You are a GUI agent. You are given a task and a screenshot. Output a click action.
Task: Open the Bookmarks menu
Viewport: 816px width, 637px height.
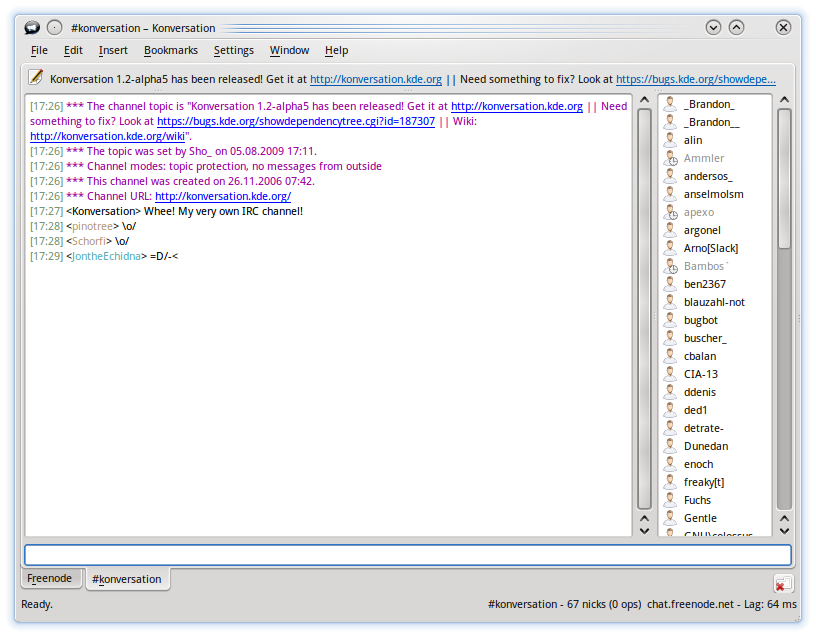(x=170, y=50)
